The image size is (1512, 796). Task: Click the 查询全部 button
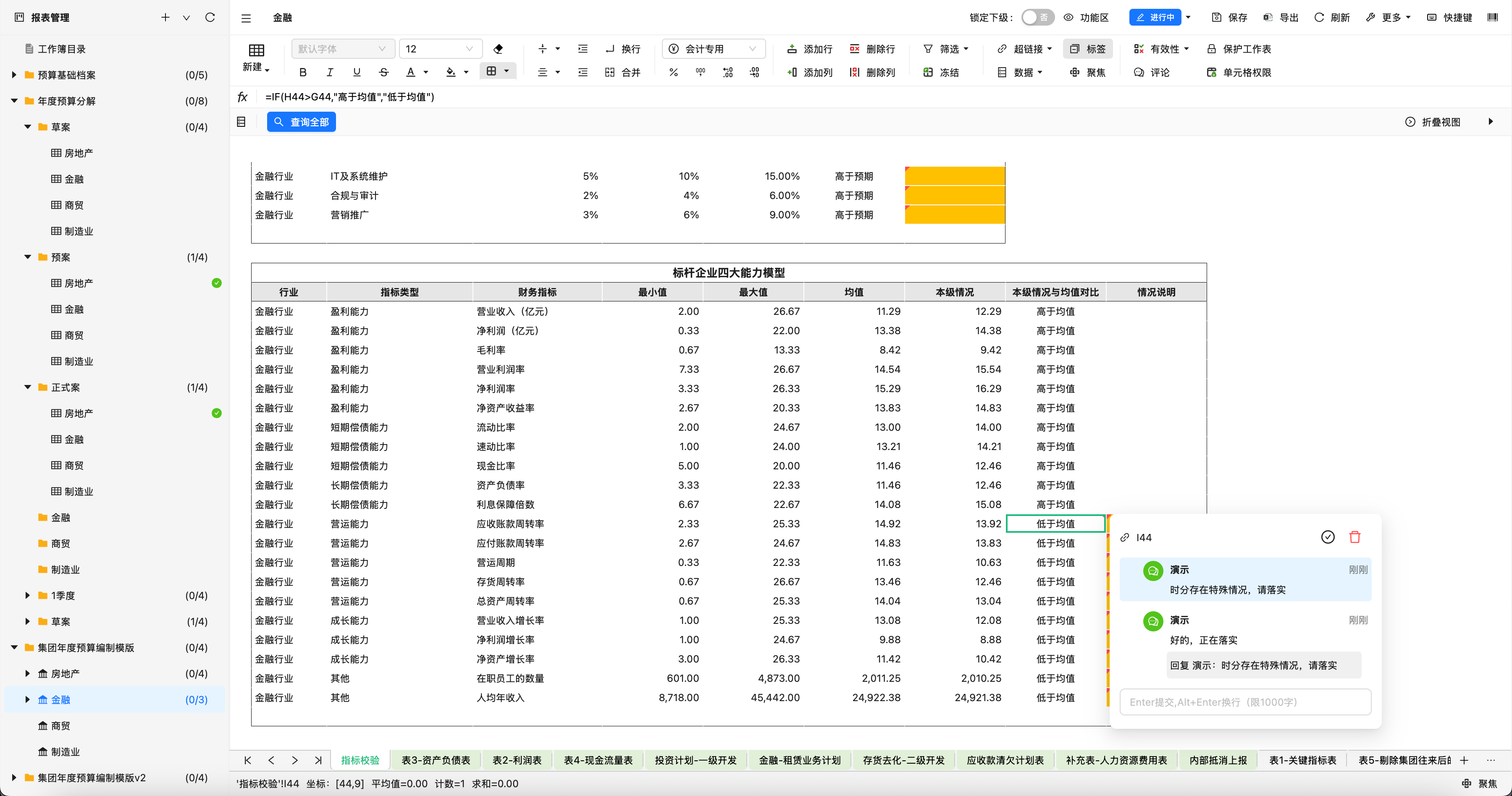tap(302, 122)
